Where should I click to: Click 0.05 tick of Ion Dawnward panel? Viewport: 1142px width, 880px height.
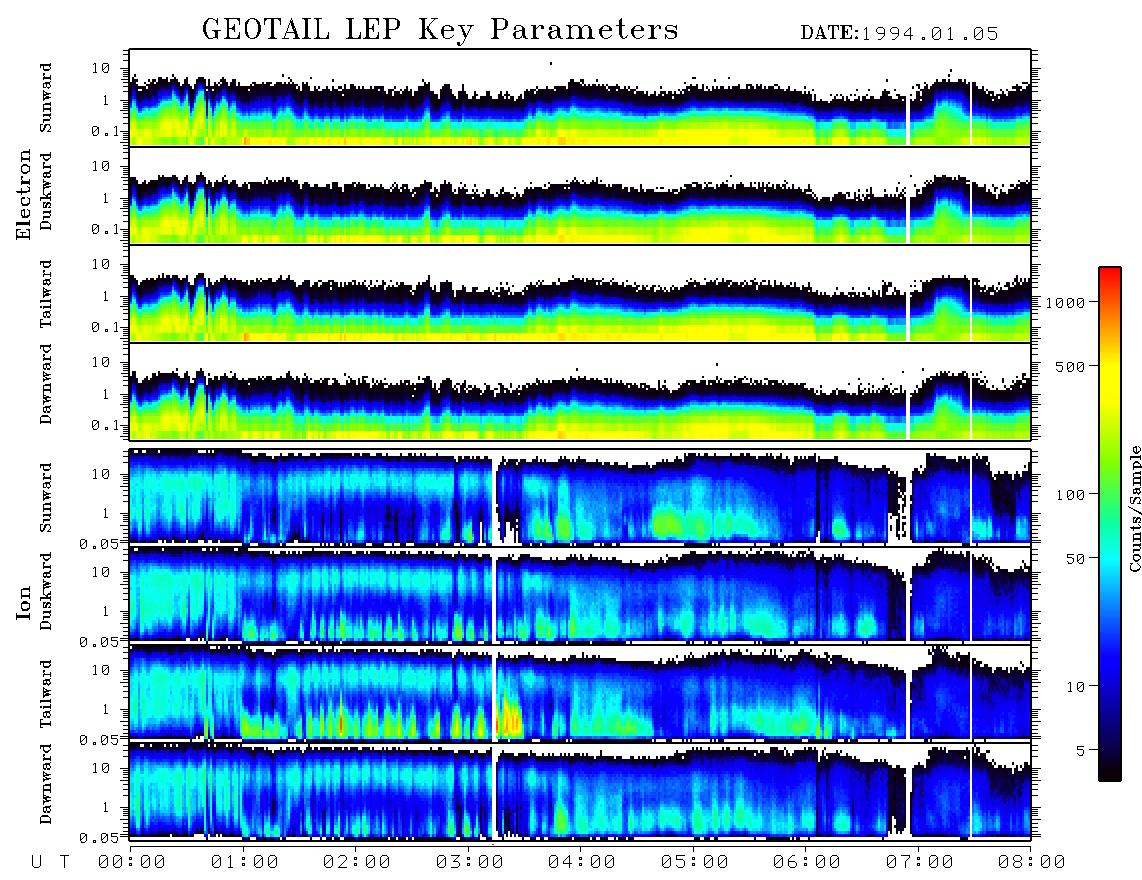click(x=99, y=838)
